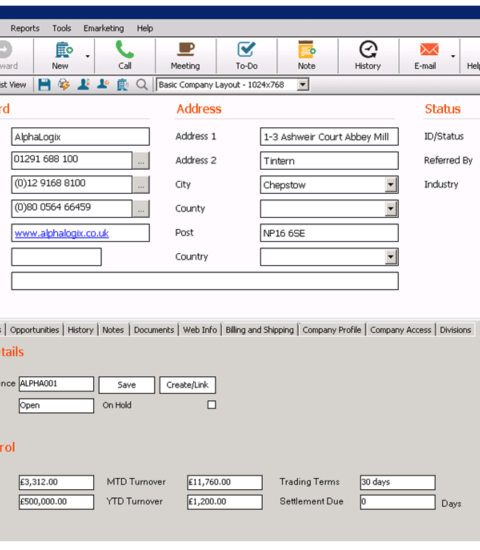Screen dimensions: 480x550
Task: Expand the City dropdown showing Chepstow
Action: pos(391,185)
